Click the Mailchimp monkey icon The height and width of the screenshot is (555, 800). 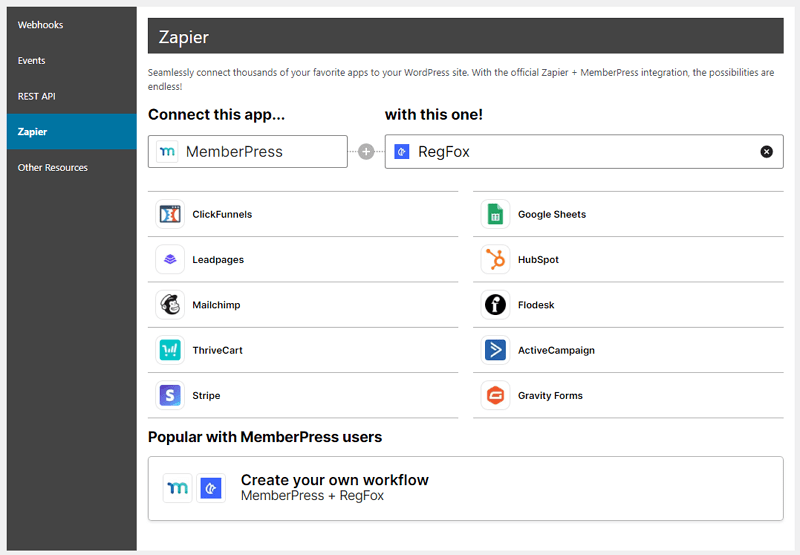[x=170, y=305]
